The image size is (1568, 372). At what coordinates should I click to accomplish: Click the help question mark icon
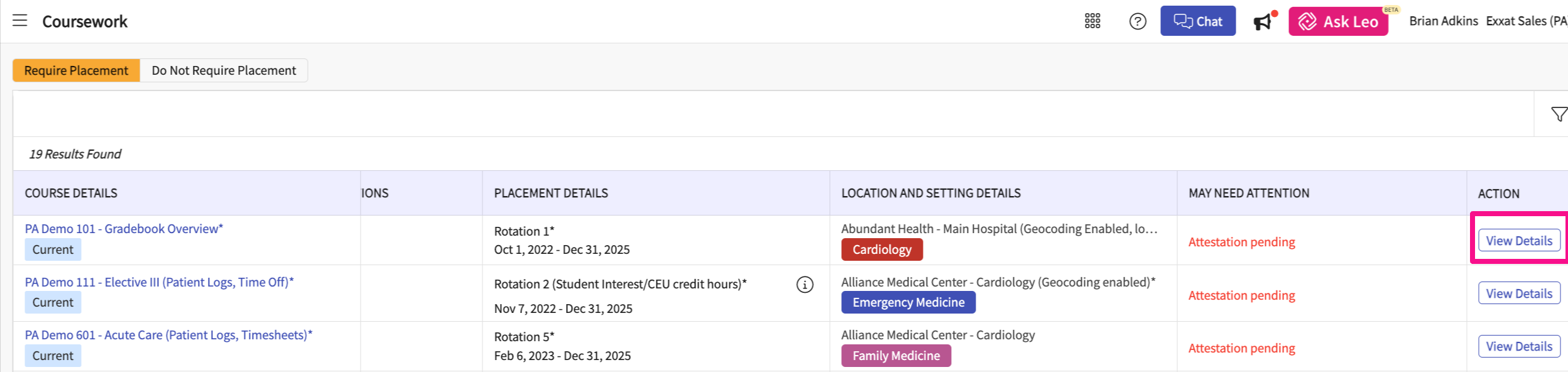pos(1138,21)
